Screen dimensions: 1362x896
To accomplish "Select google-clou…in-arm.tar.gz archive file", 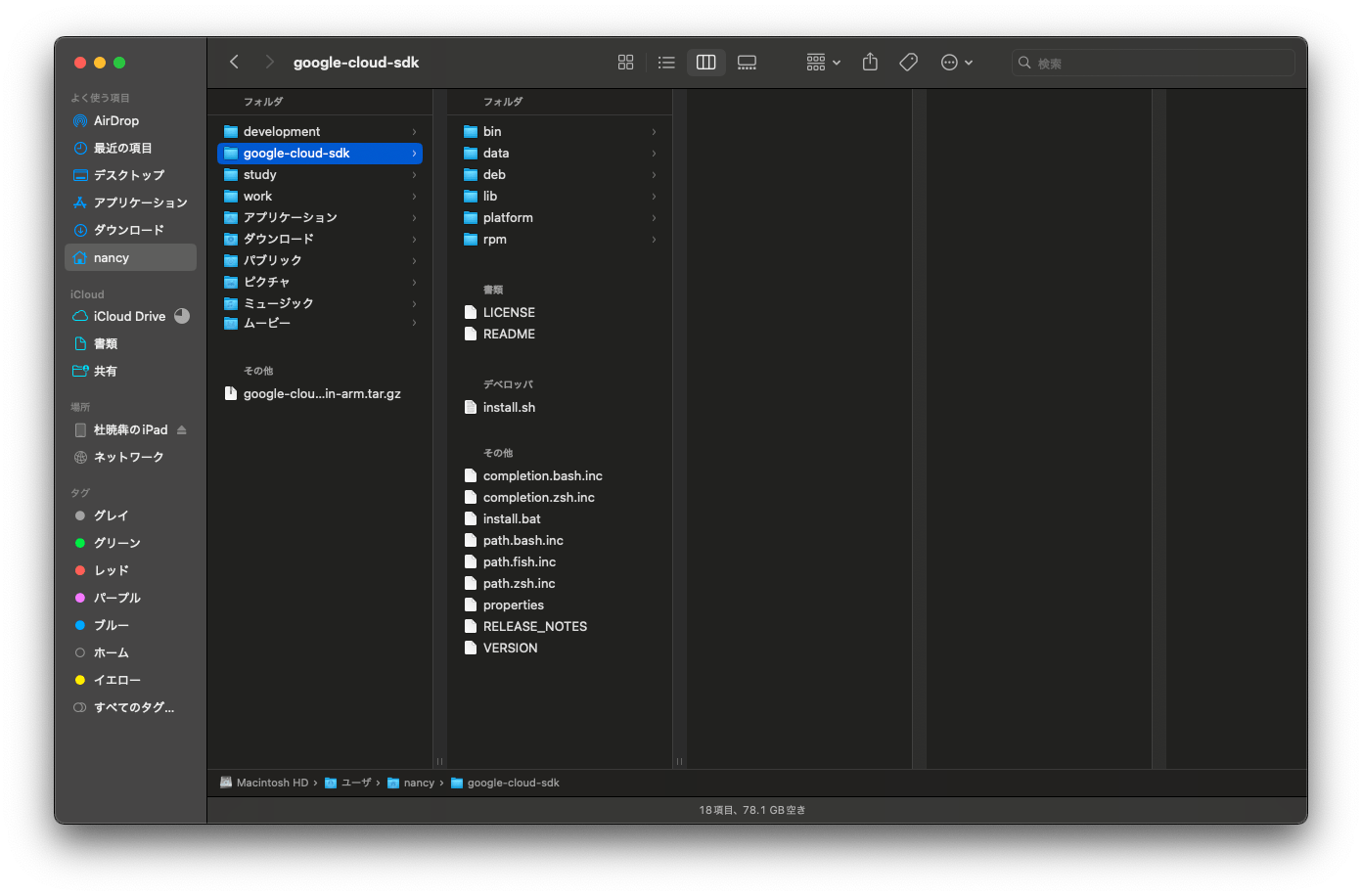I will coord(320,394).
